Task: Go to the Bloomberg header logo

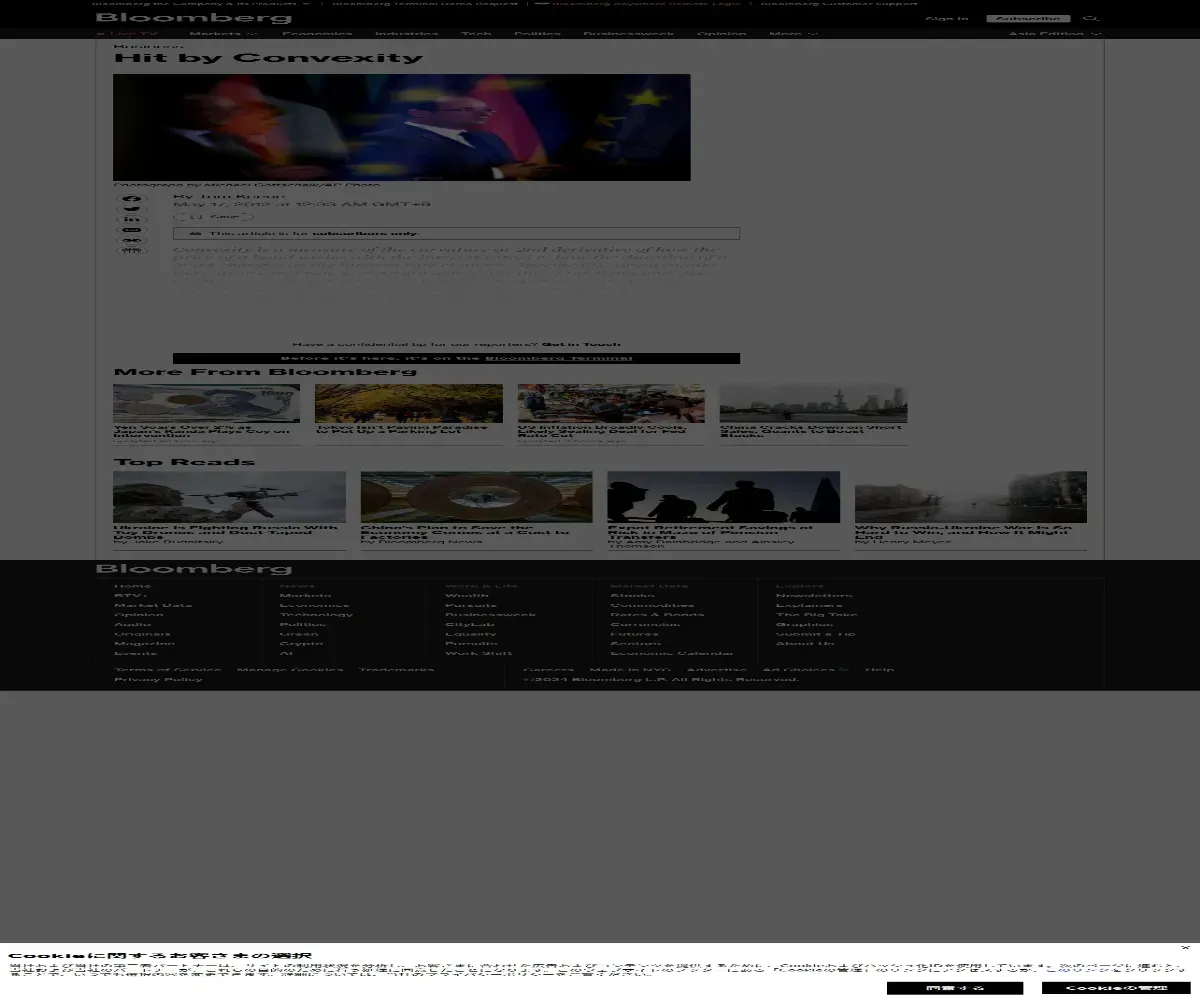Action: (194, 18)
